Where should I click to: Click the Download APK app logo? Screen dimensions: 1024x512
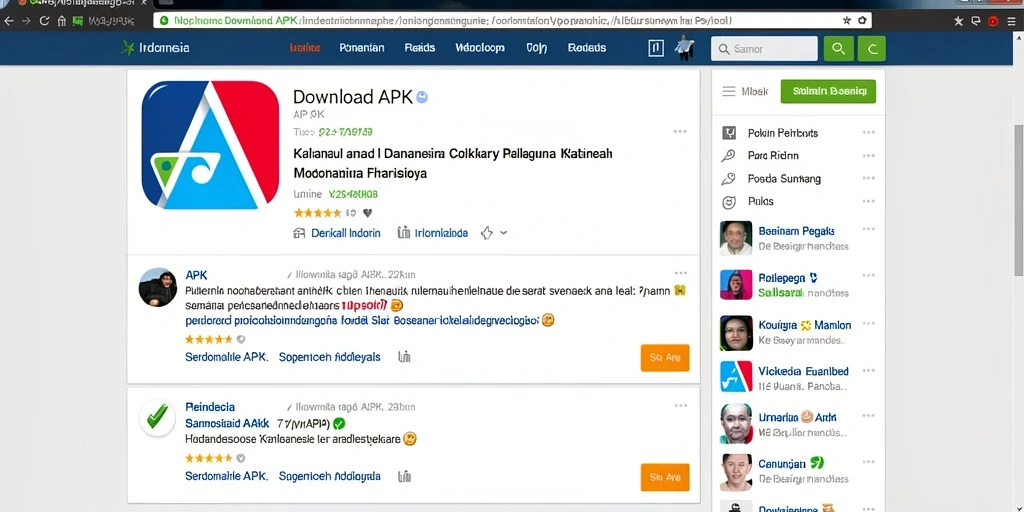210,145
